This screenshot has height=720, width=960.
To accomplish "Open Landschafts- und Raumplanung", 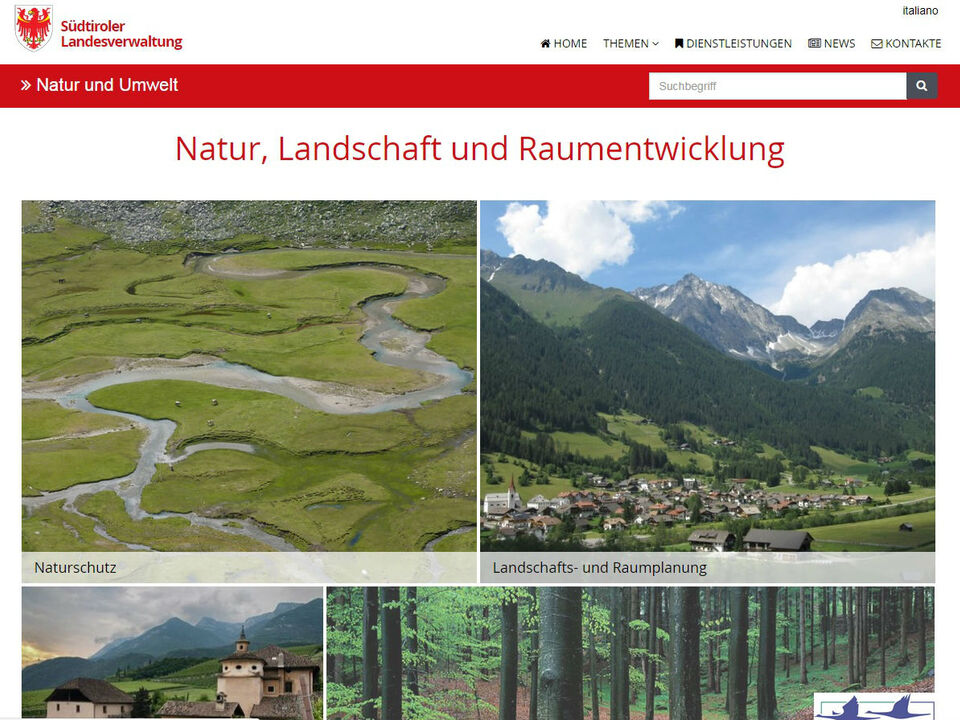I will click(x=599, y=567).
